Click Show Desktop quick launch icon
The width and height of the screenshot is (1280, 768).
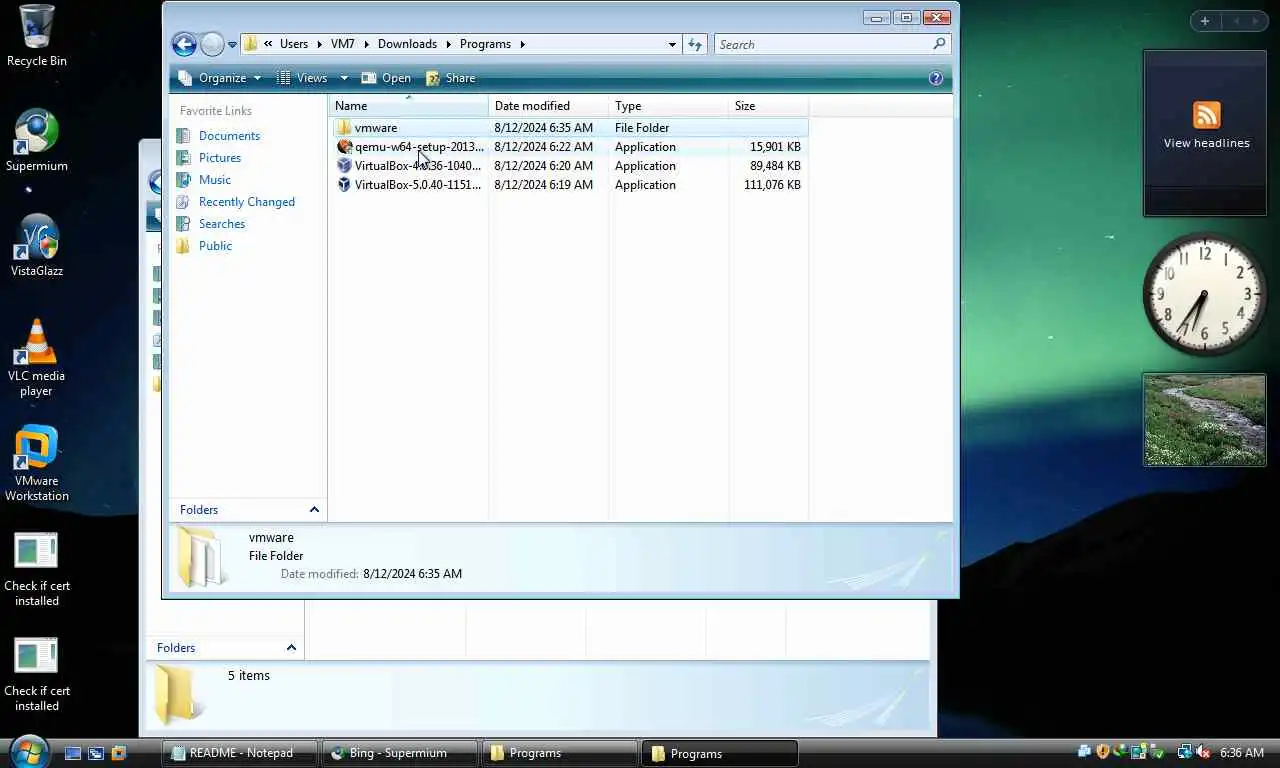(x=73, y=753)
